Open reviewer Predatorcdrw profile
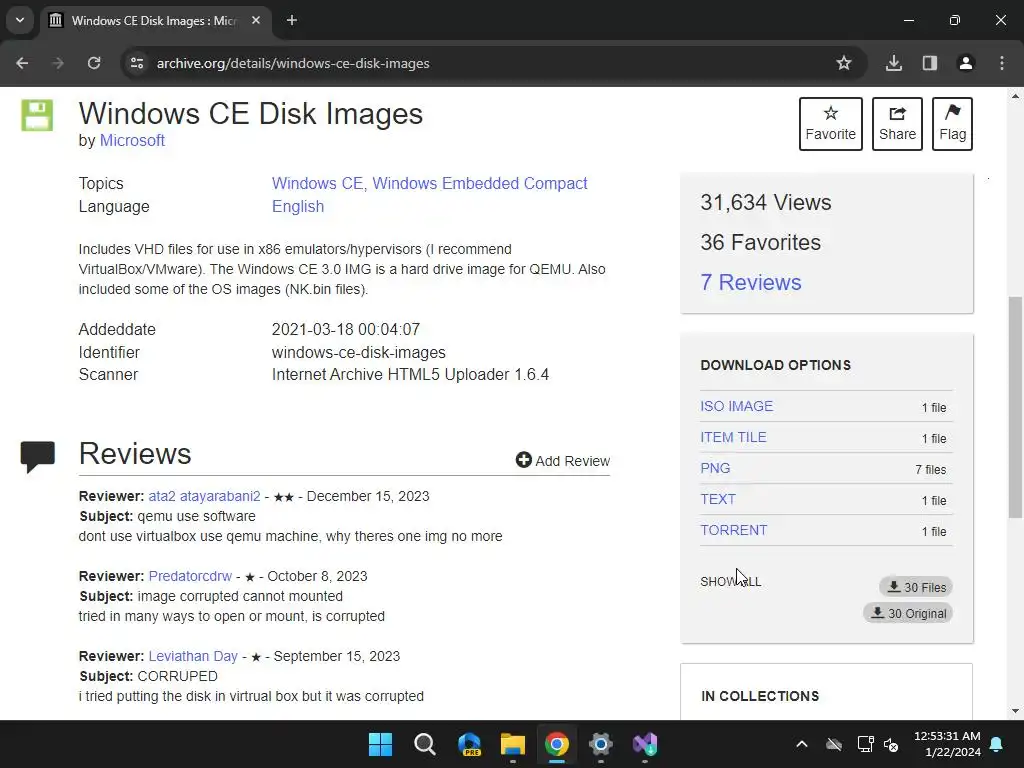This screenshot has height=768, width=1024. 190,576
